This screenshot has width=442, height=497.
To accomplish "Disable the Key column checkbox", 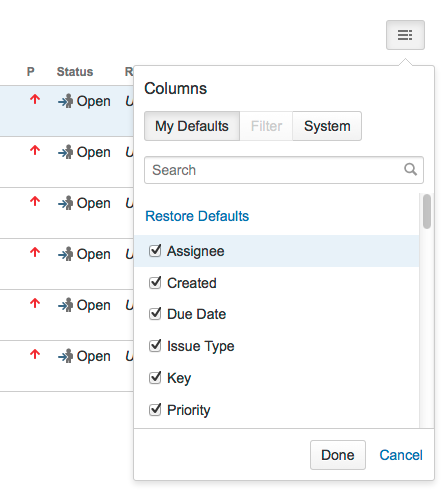I will pos(155,378).
